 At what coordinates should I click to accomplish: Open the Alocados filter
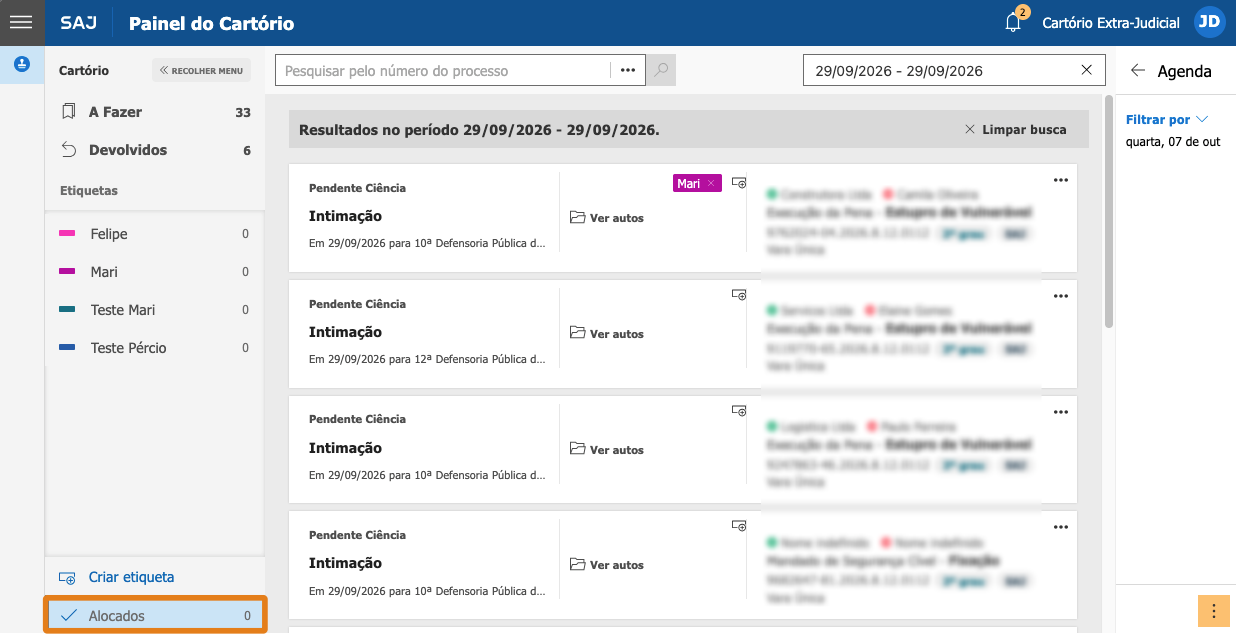[155, 616]
